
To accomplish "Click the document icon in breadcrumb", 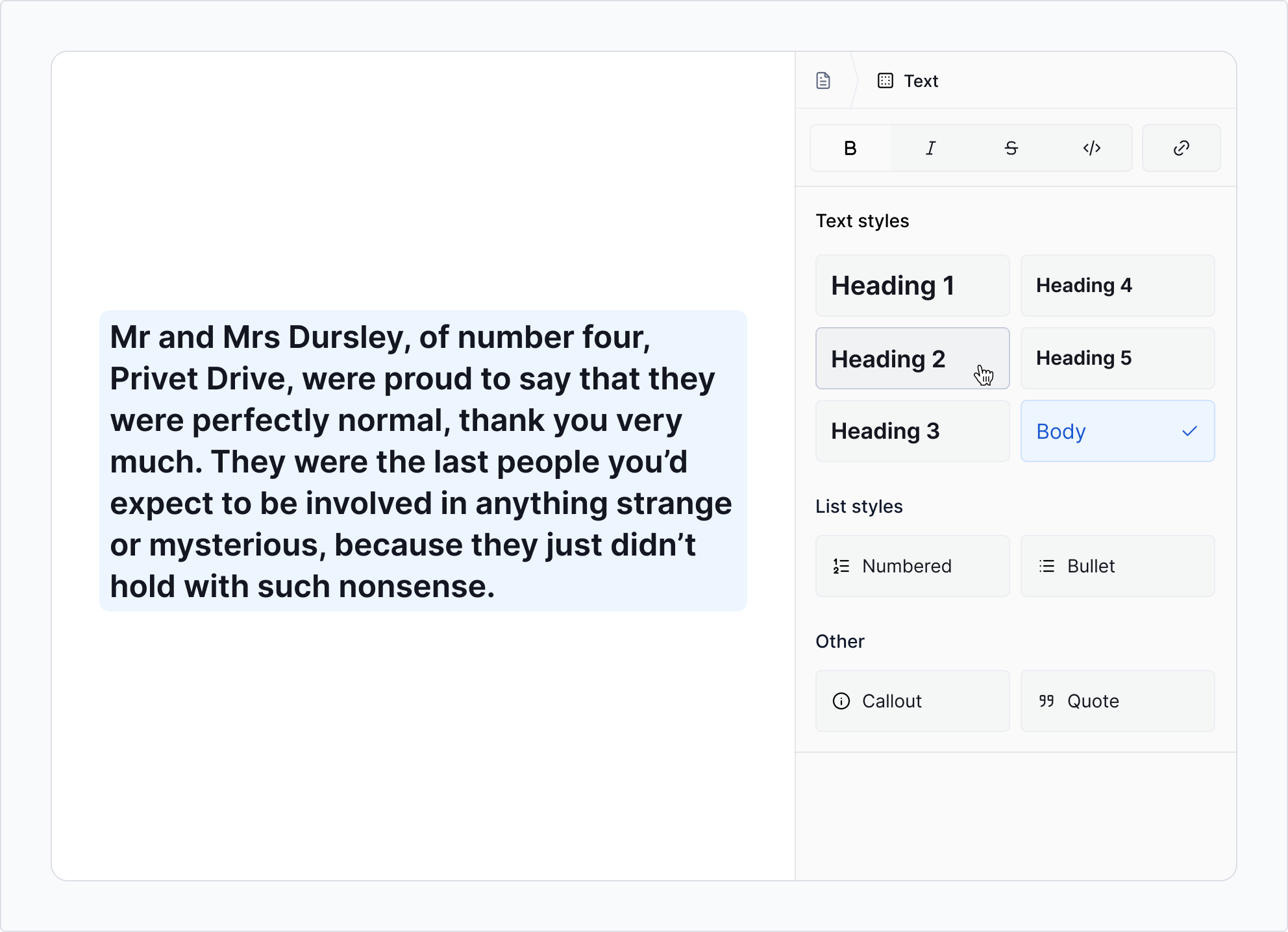I will pos(823,81).
